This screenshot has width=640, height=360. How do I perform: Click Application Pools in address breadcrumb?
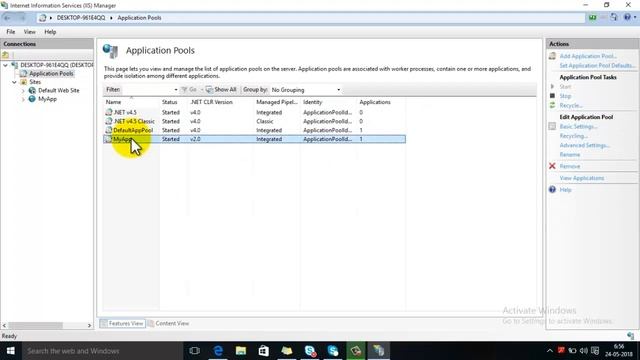point(139,18)
